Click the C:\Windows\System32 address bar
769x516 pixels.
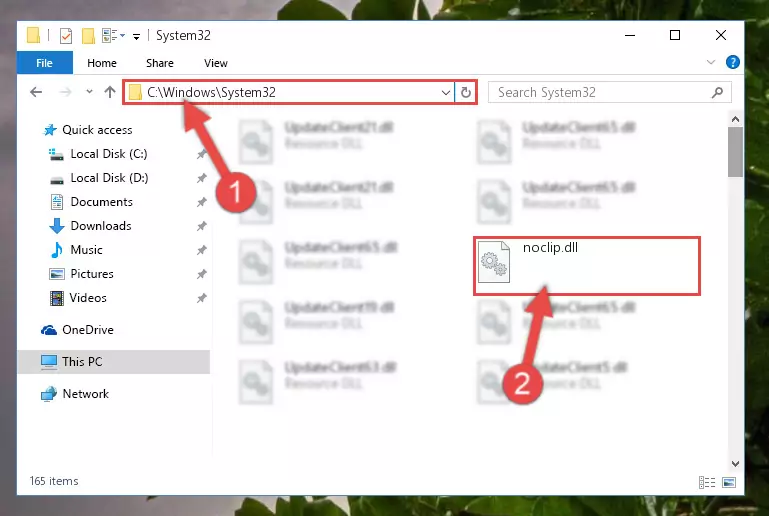tap(288, 92)
